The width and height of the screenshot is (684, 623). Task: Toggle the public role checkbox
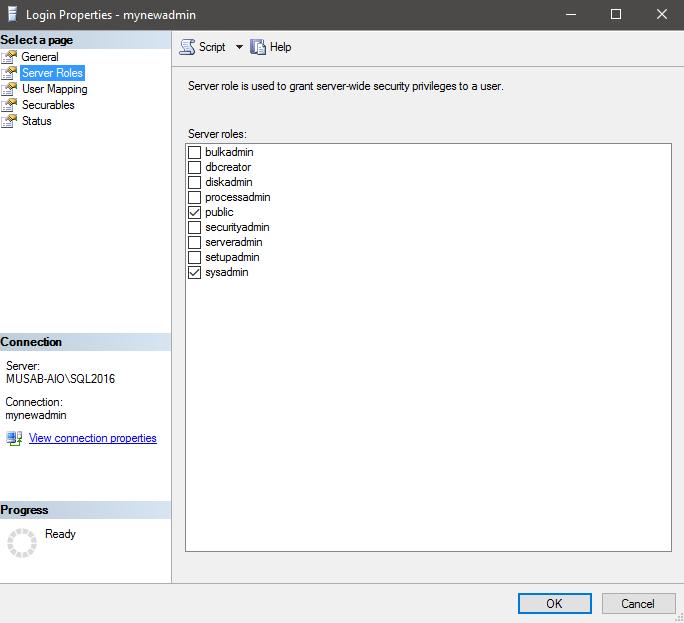194,212
